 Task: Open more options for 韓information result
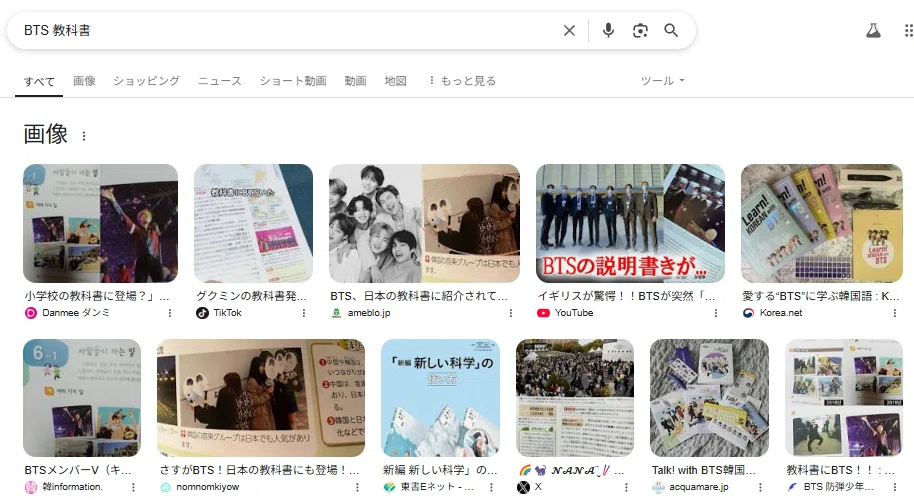pos(133,487)
